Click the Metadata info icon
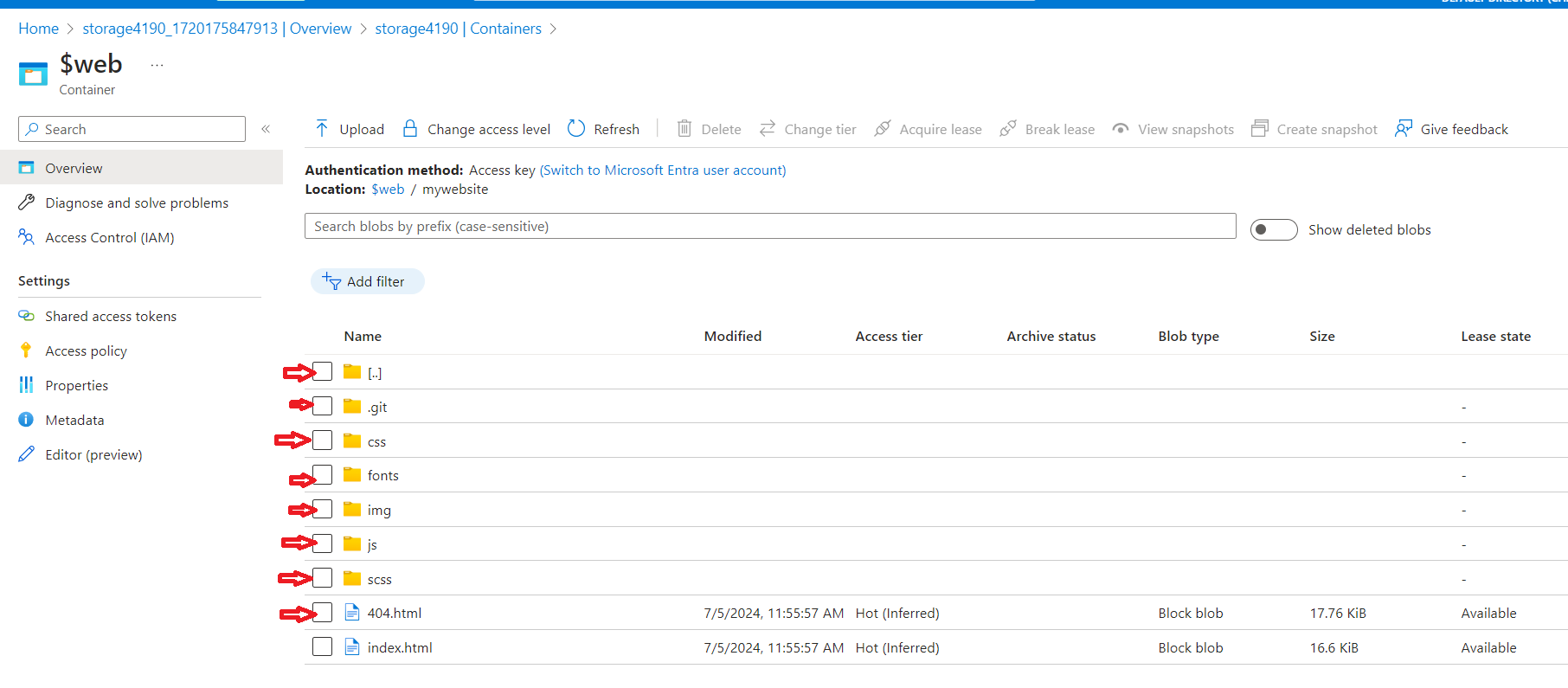The width and height of the screenshot is (1568, 688). coord(26,420)
